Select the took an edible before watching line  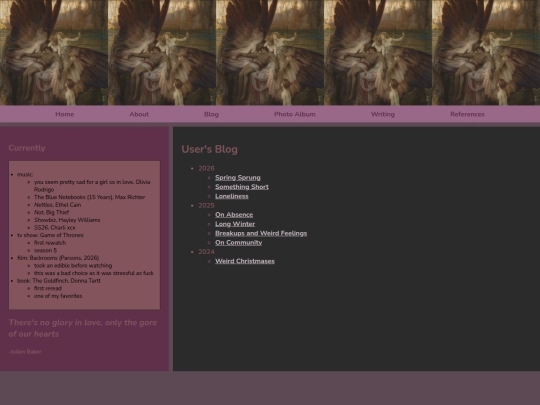click(x=73, y=266)
